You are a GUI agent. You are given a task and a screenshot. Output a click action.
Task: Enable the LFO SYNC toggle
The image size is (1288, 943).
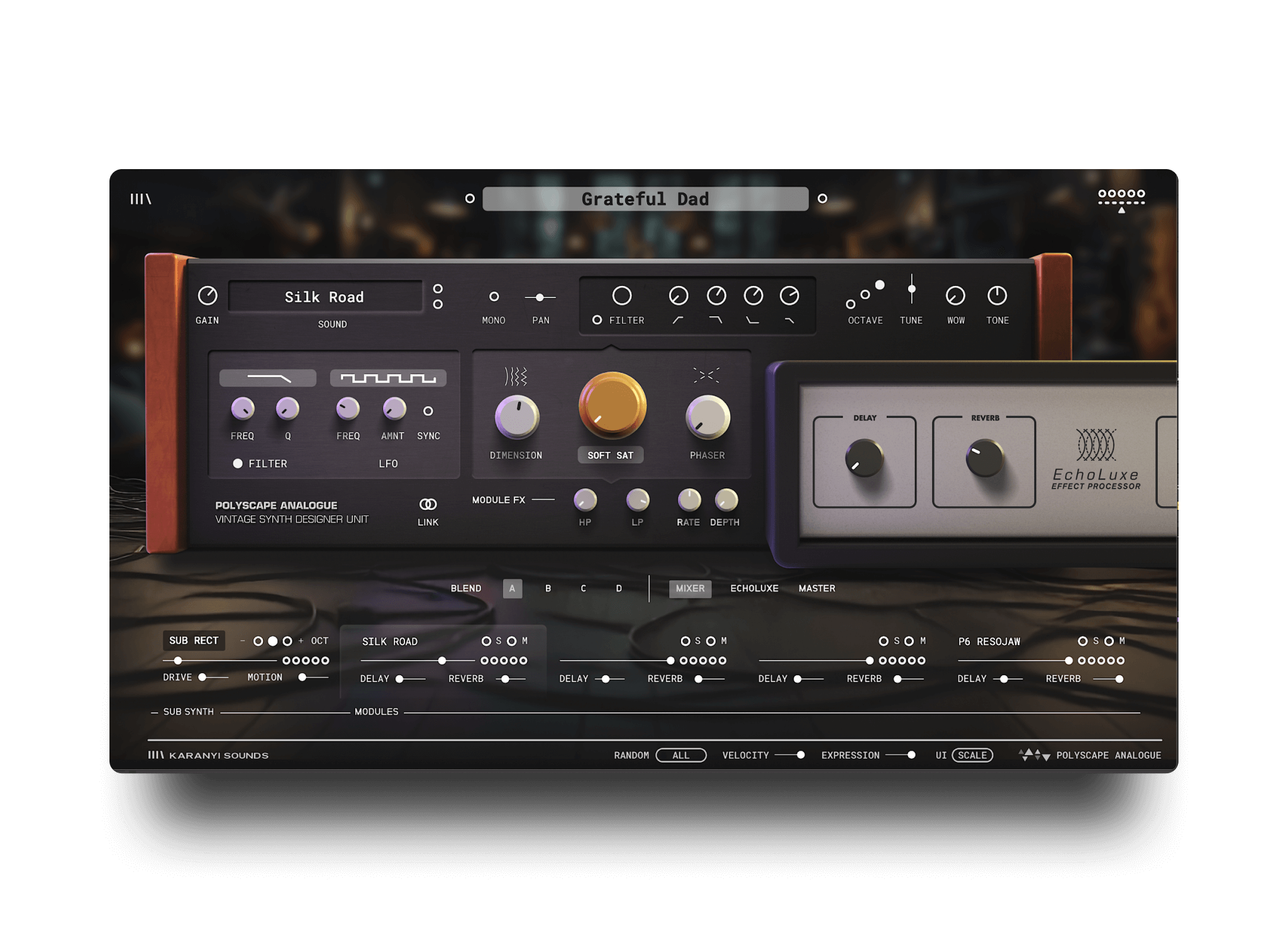pos(428,411)
